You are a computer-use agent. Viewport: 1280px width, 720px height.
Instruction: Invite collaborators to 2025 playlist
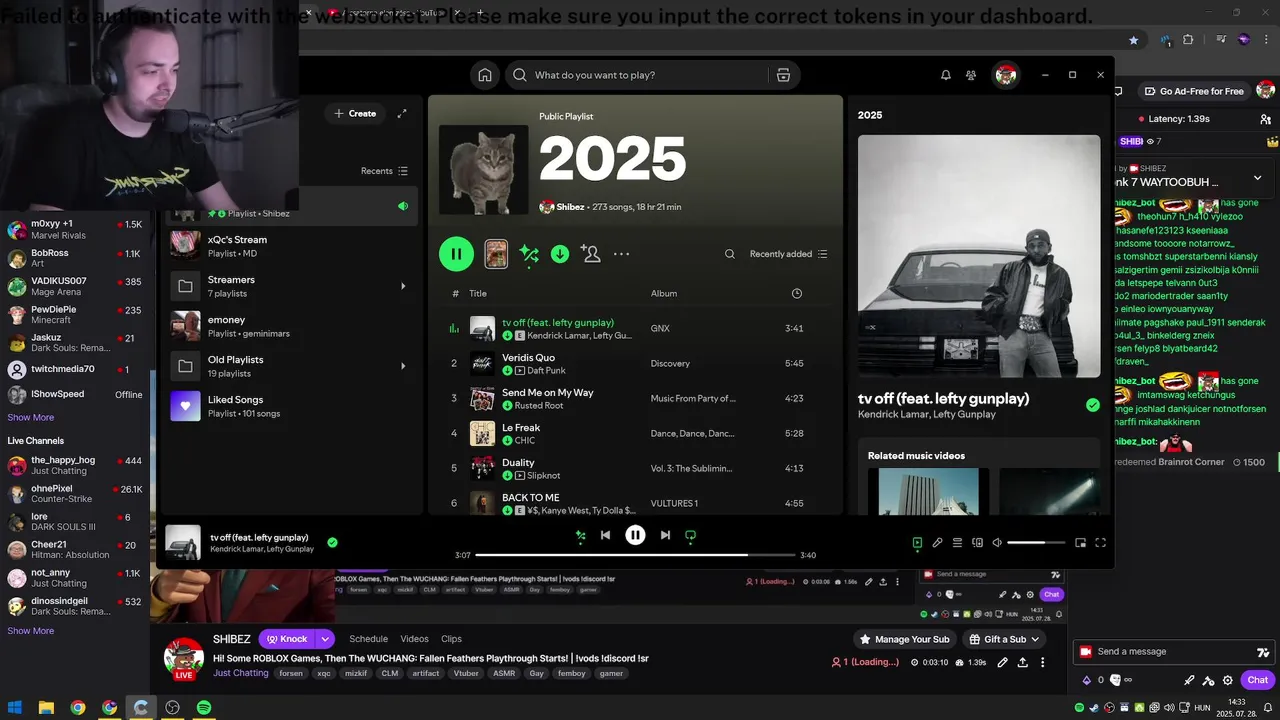[x=591, y=254]
